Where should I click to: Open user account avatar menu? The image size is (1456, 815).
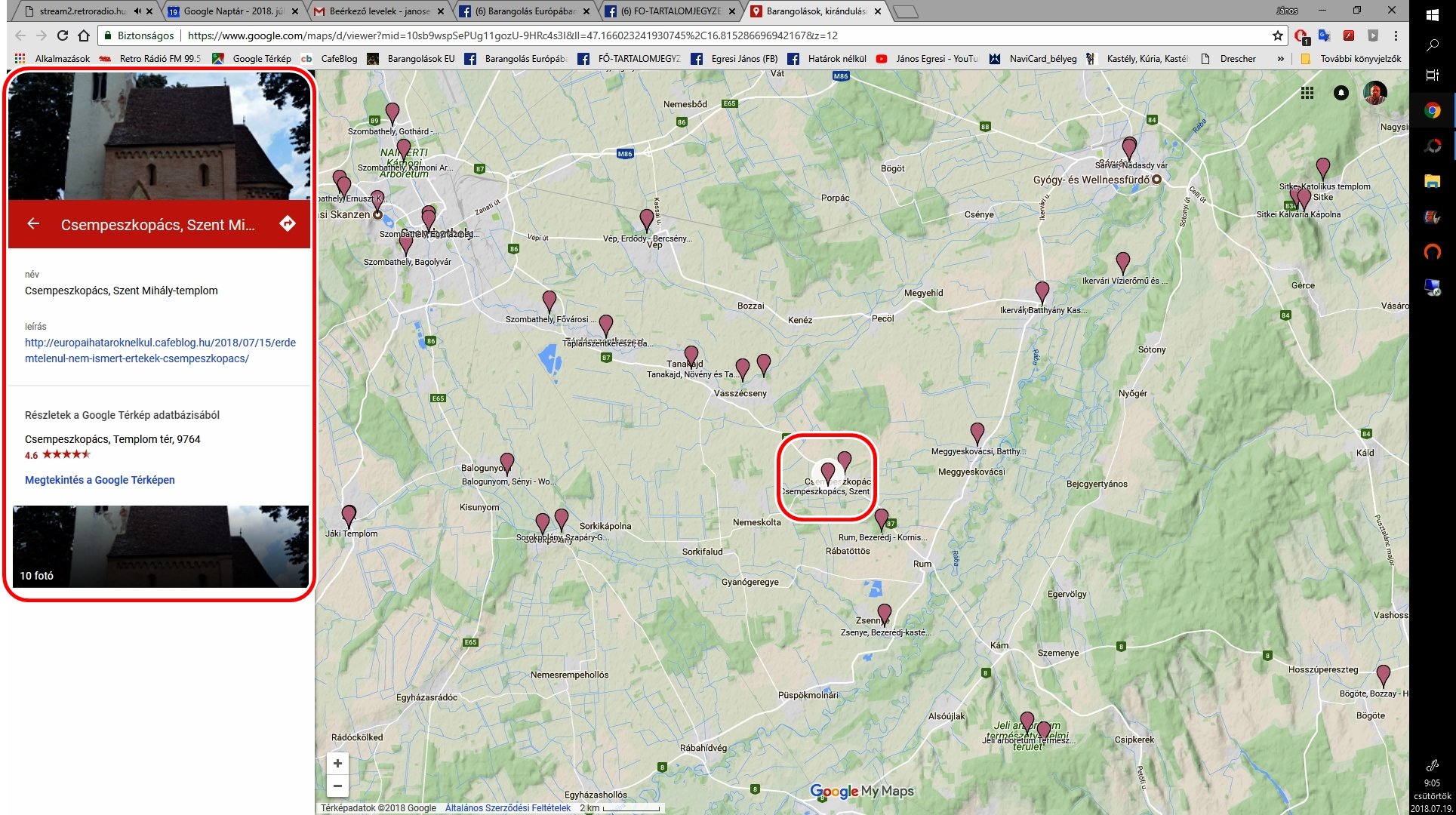click(1375, 93)
